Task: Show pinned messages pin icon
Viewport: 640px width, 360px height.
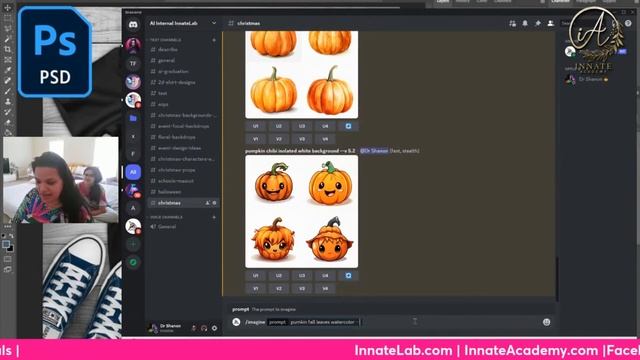Action: coord(538,24)
